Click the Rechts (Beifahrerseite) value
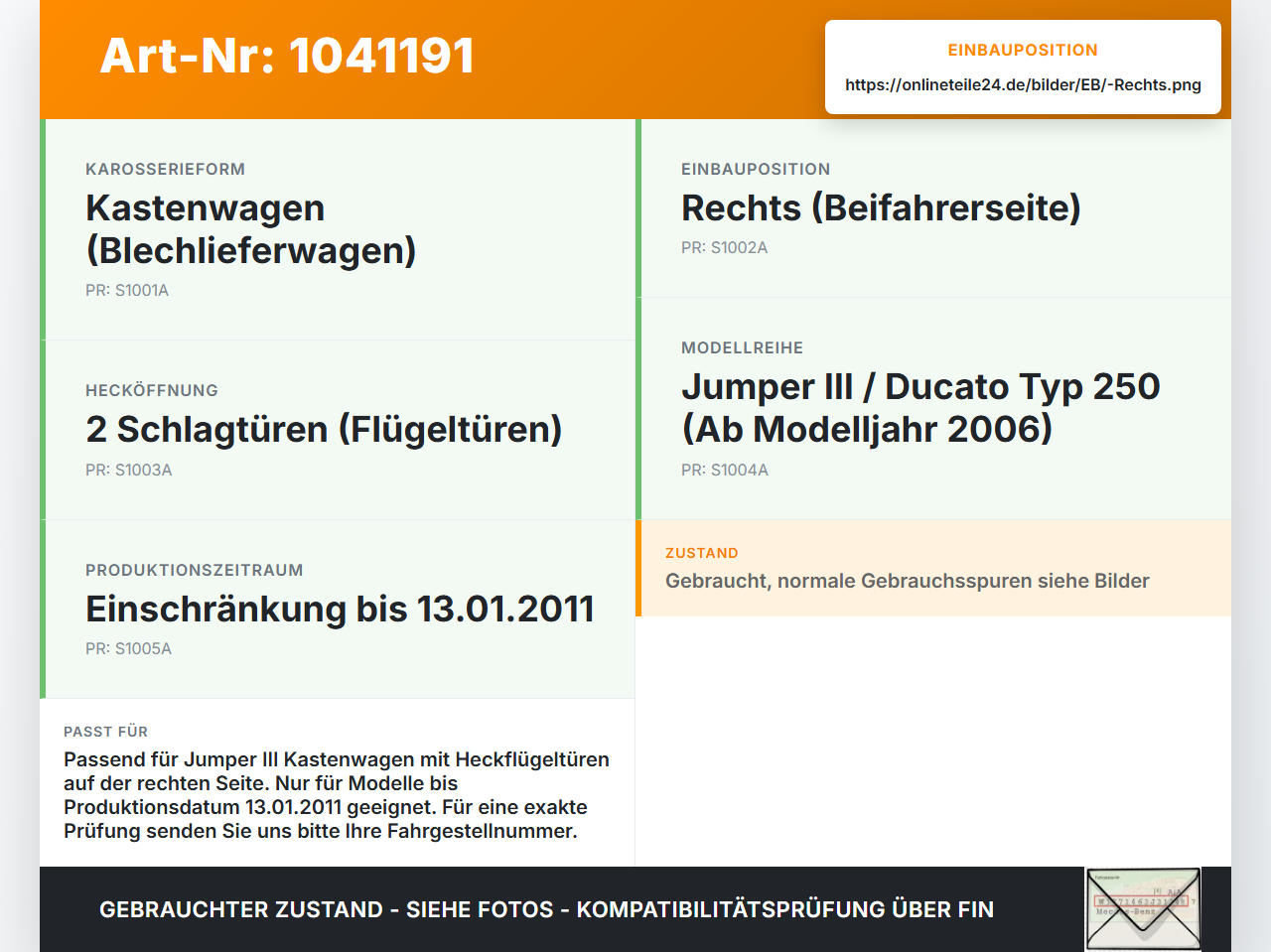The height and width of the screenshot is (952, 1271). 881,207
